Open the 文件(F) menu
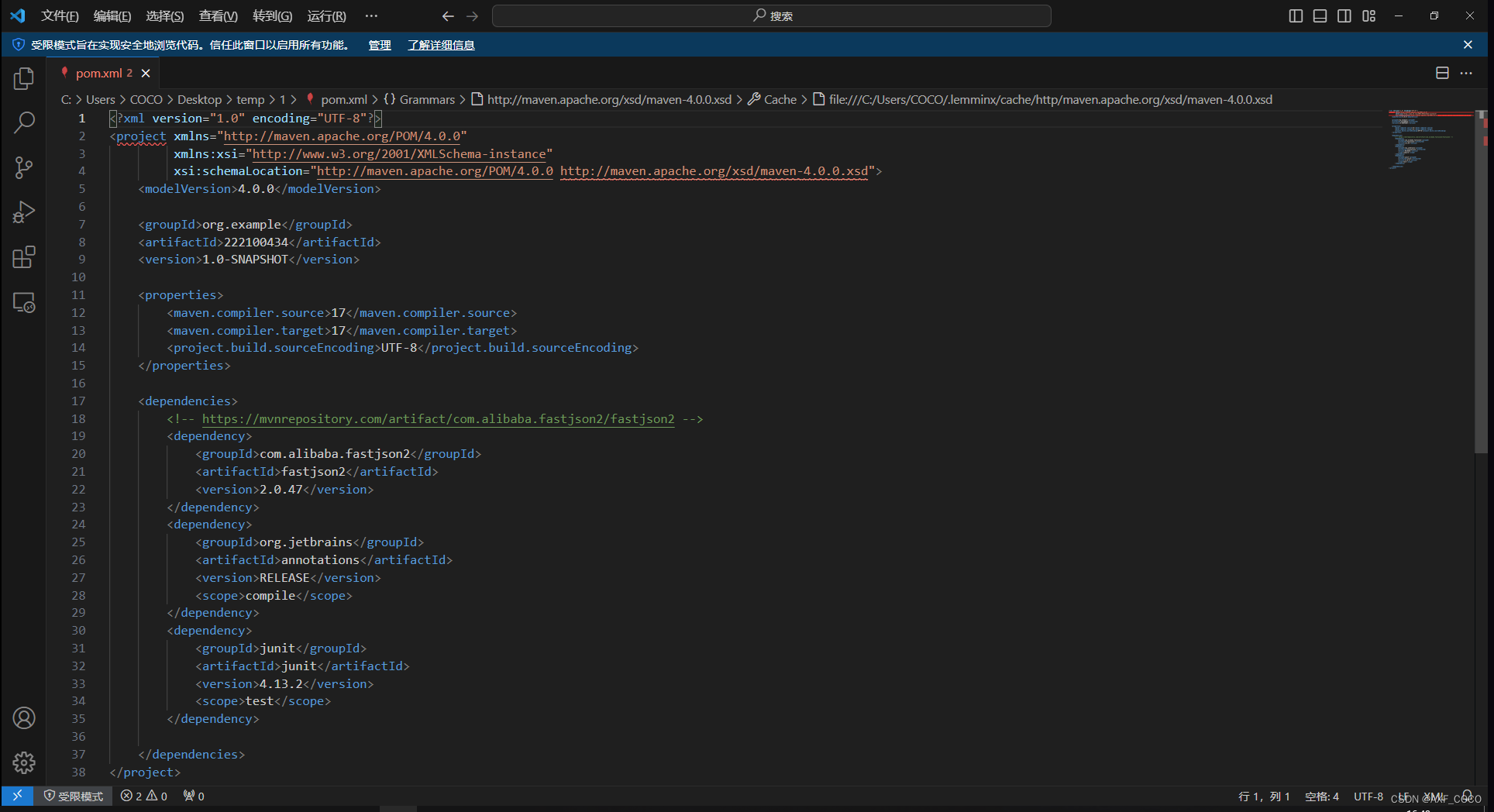This screenshot has height=812, width=1494. point(60,15)
